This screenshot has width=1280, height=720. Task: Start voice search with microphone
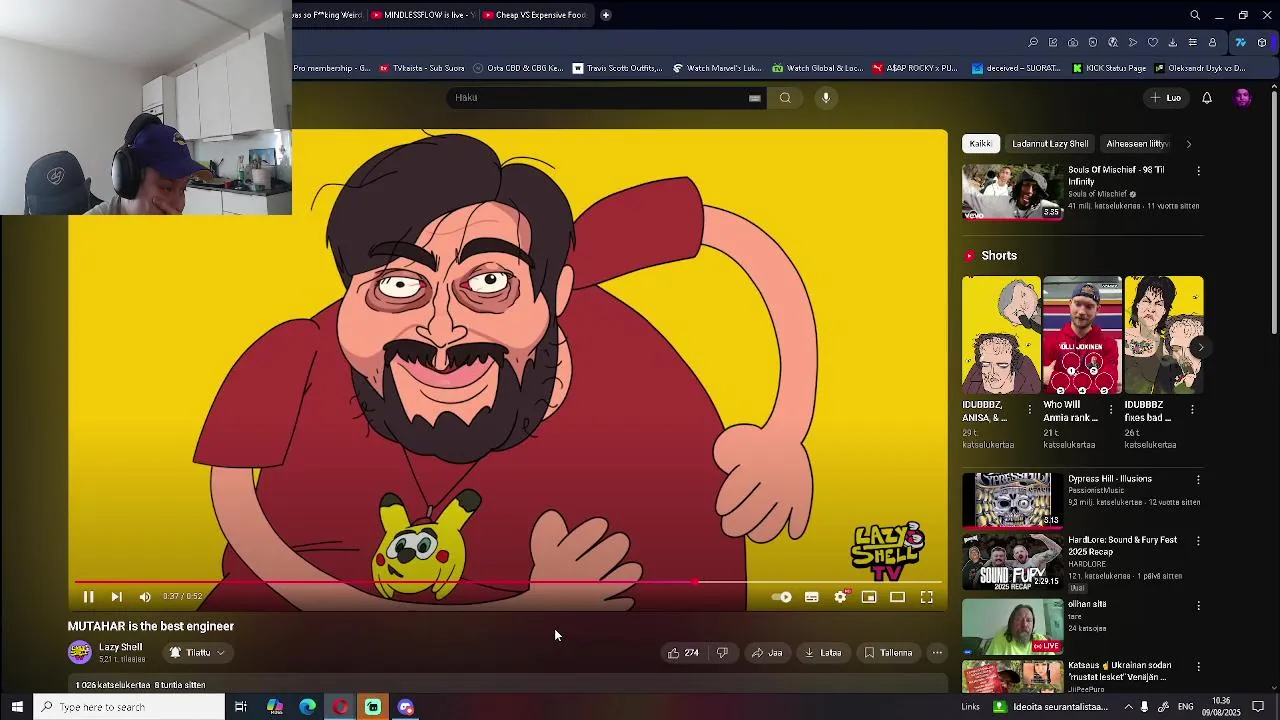coord(826,98)
